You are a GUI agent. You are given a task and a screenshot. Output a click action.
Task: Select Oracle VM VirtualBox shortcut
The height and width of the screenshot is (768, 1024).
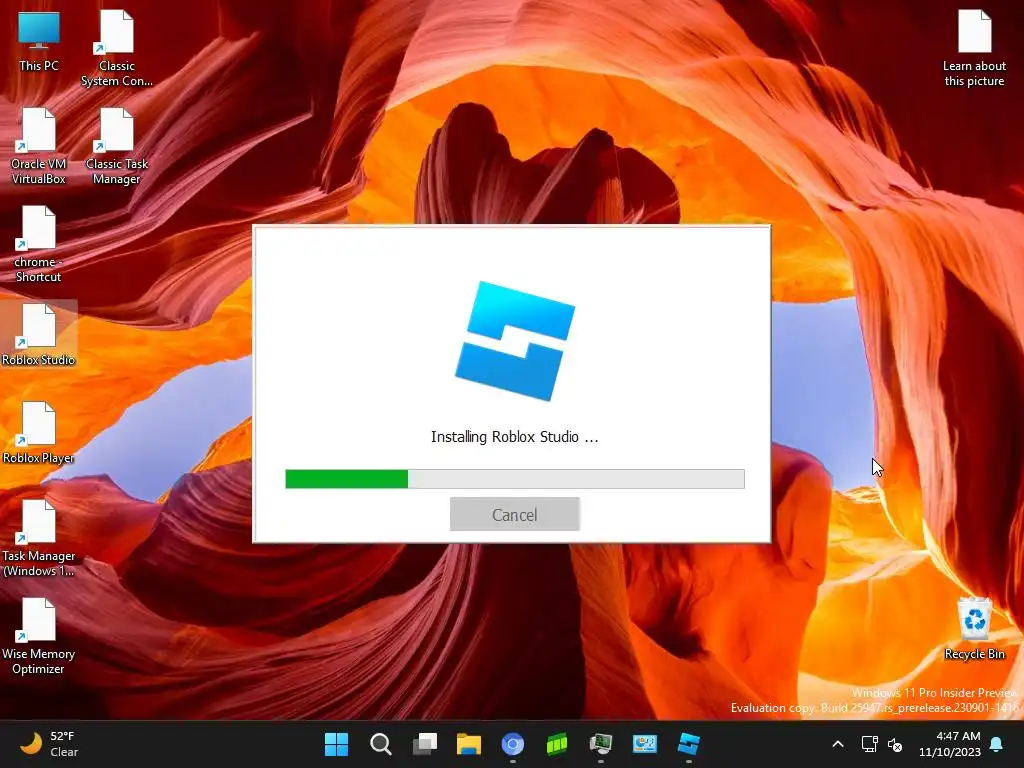39,146
